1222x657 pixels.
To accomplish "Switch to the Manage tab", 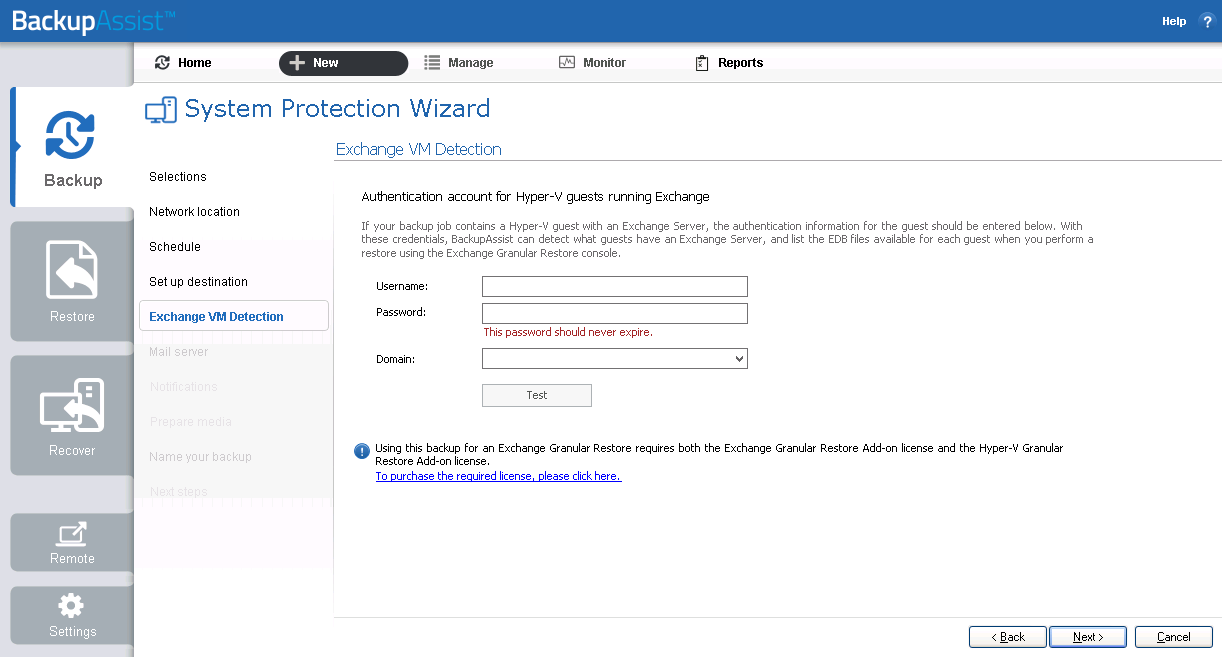I will pos(459,63).
